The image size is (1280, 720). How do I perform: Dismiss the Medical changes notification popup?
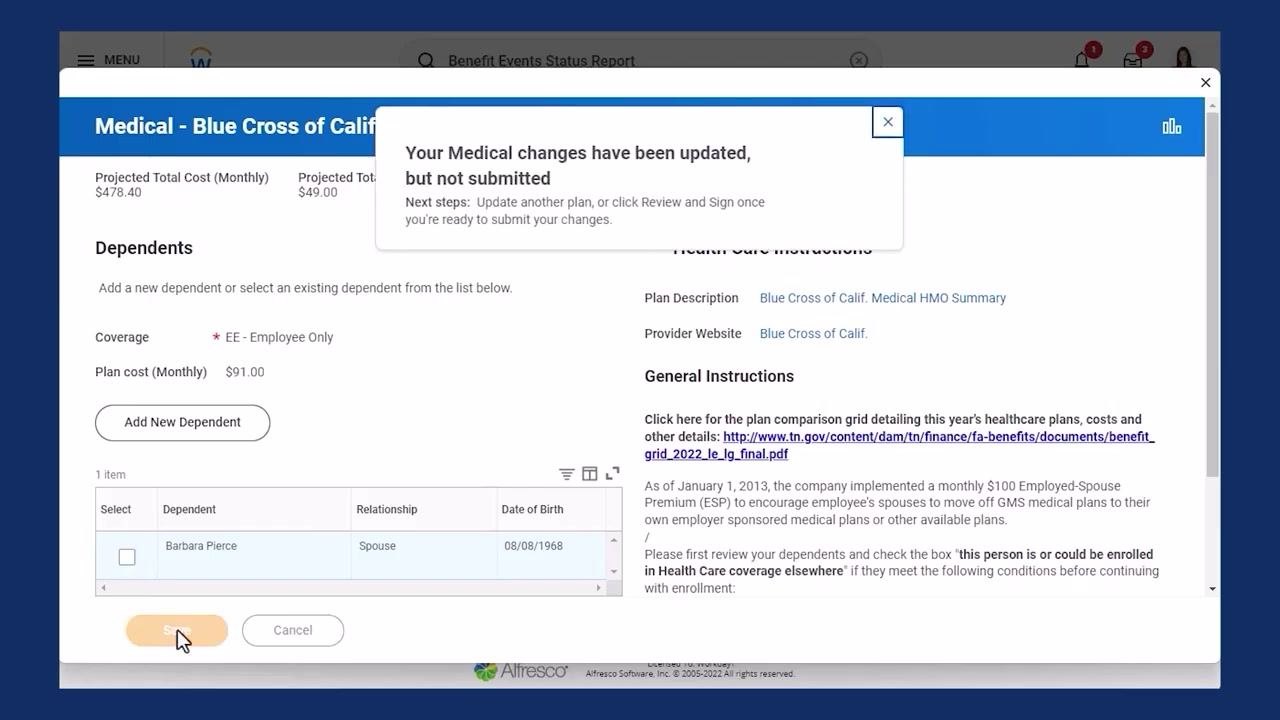(888, 122)
